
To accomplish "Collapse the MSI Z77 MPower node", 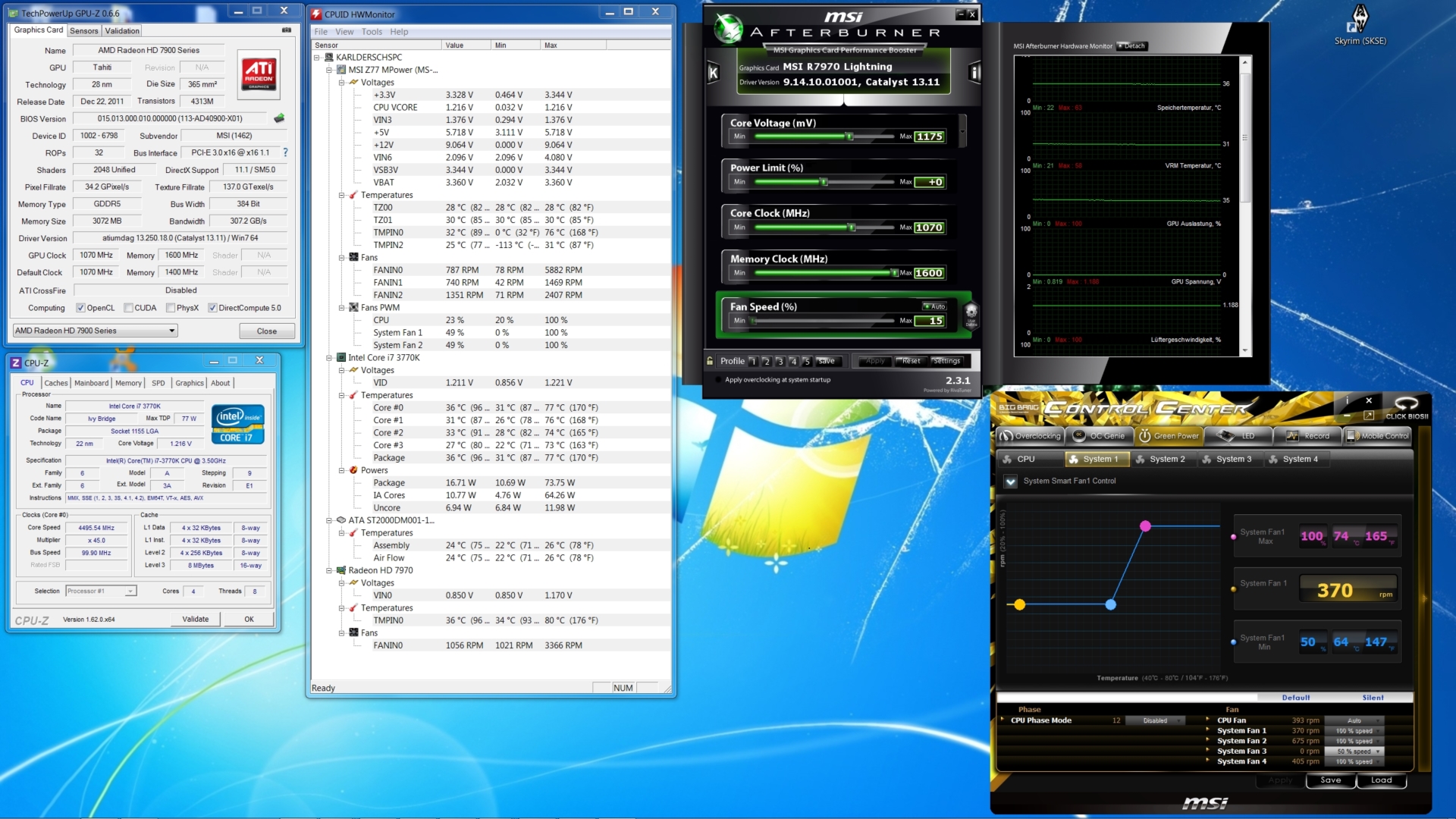I will [x=330, y=70].
